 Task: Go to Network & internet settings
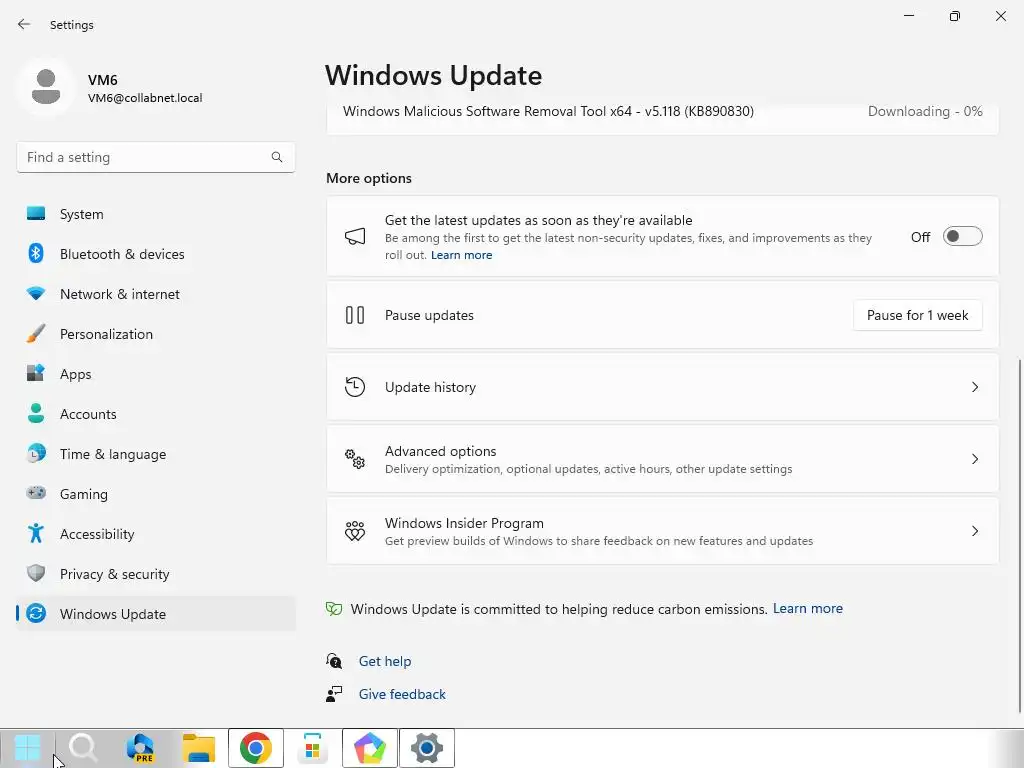(x=155, y=294)
